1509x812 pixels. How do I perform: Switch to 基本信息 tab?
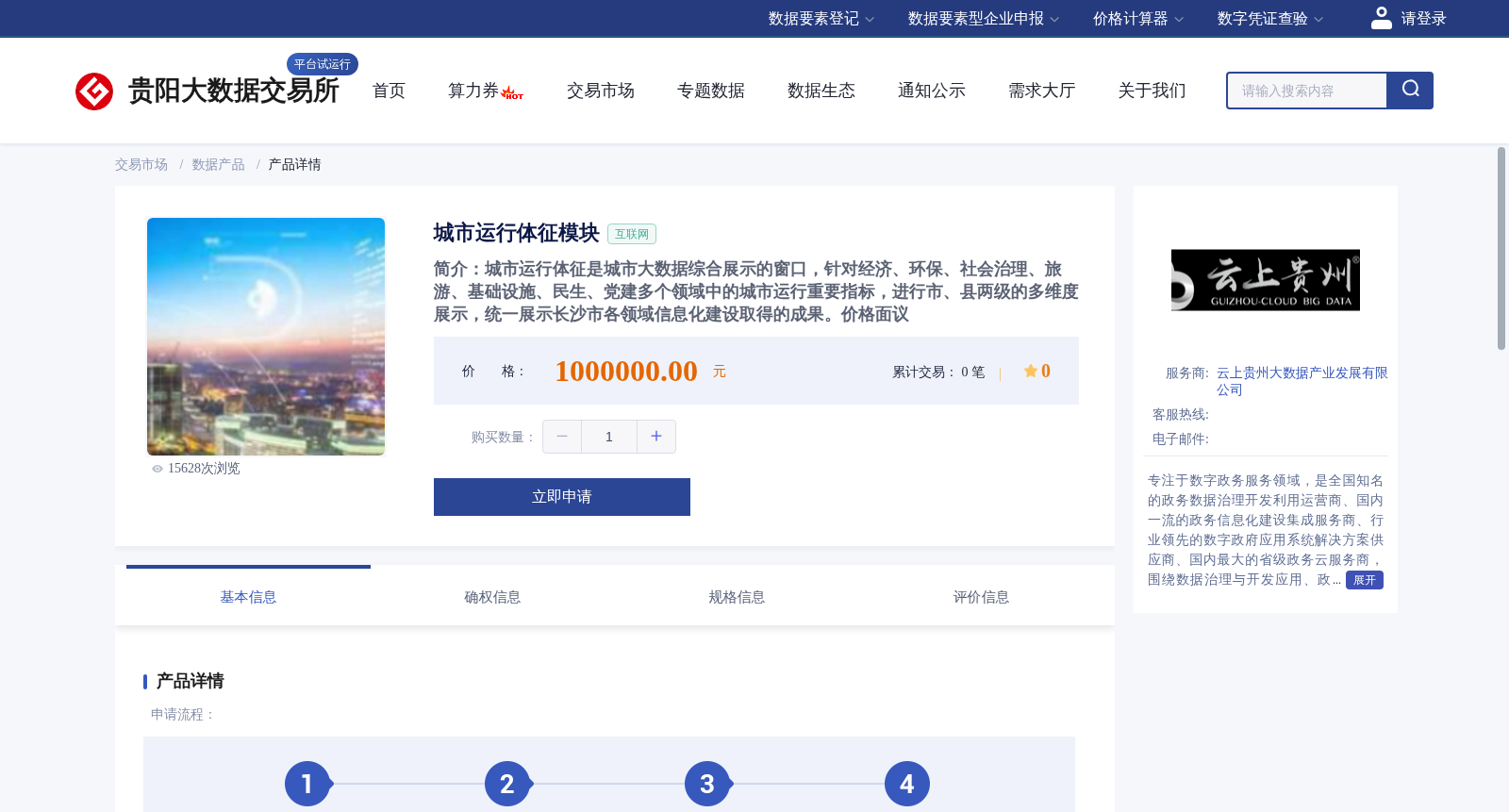pyautogui.click(x=248, y=597)
